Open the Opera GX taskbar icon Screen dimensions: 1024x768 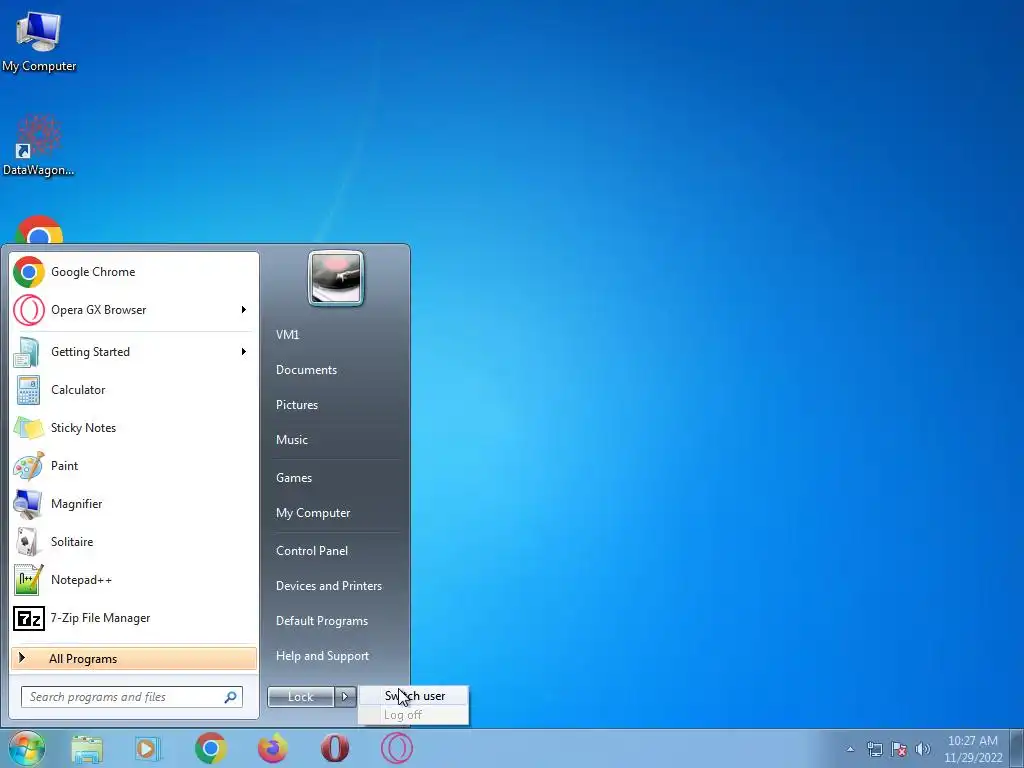tap(397, 748)
